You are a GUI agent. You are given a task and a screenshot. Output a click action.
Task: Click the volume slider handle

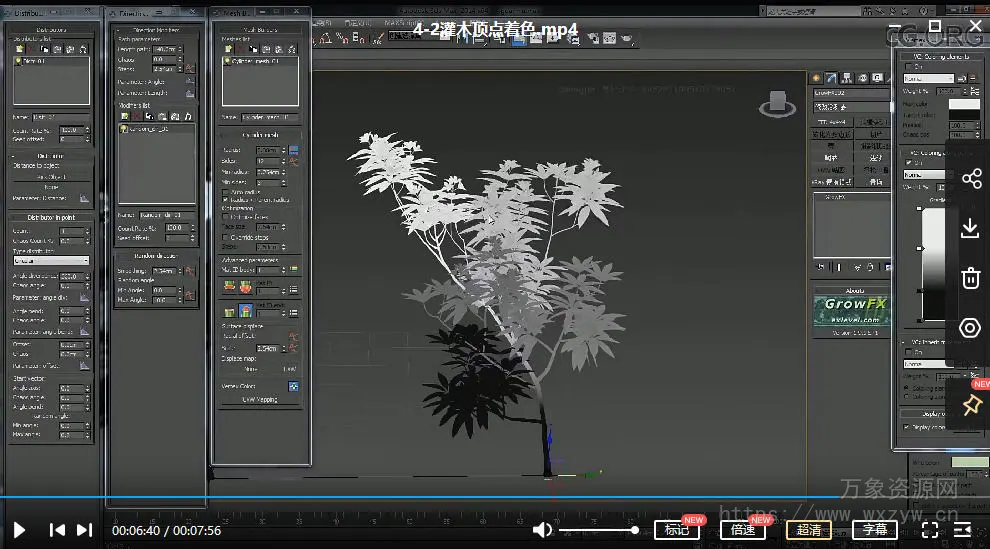click(x=635, y=530)
